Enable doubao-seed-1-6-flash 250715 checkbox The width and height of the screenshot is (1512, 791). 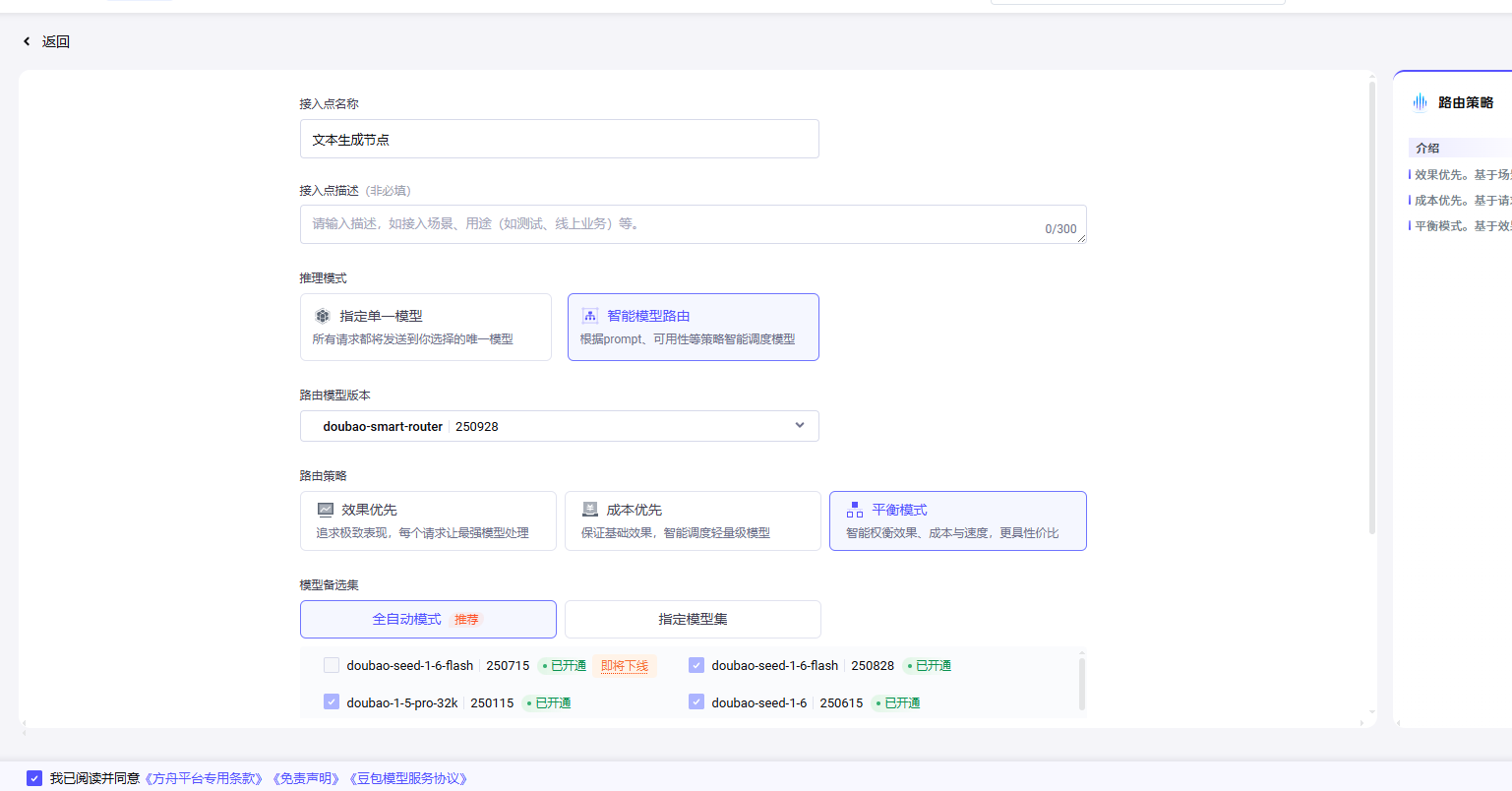pyautogui.click(x=332, y=665)
